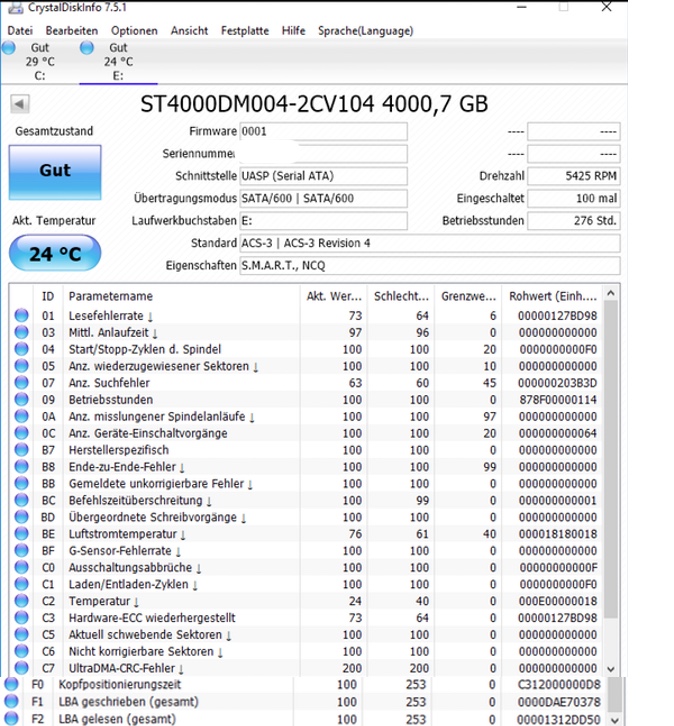Open the Optionen menu
This screenshot has height=726, width=674.
point(134,31)
